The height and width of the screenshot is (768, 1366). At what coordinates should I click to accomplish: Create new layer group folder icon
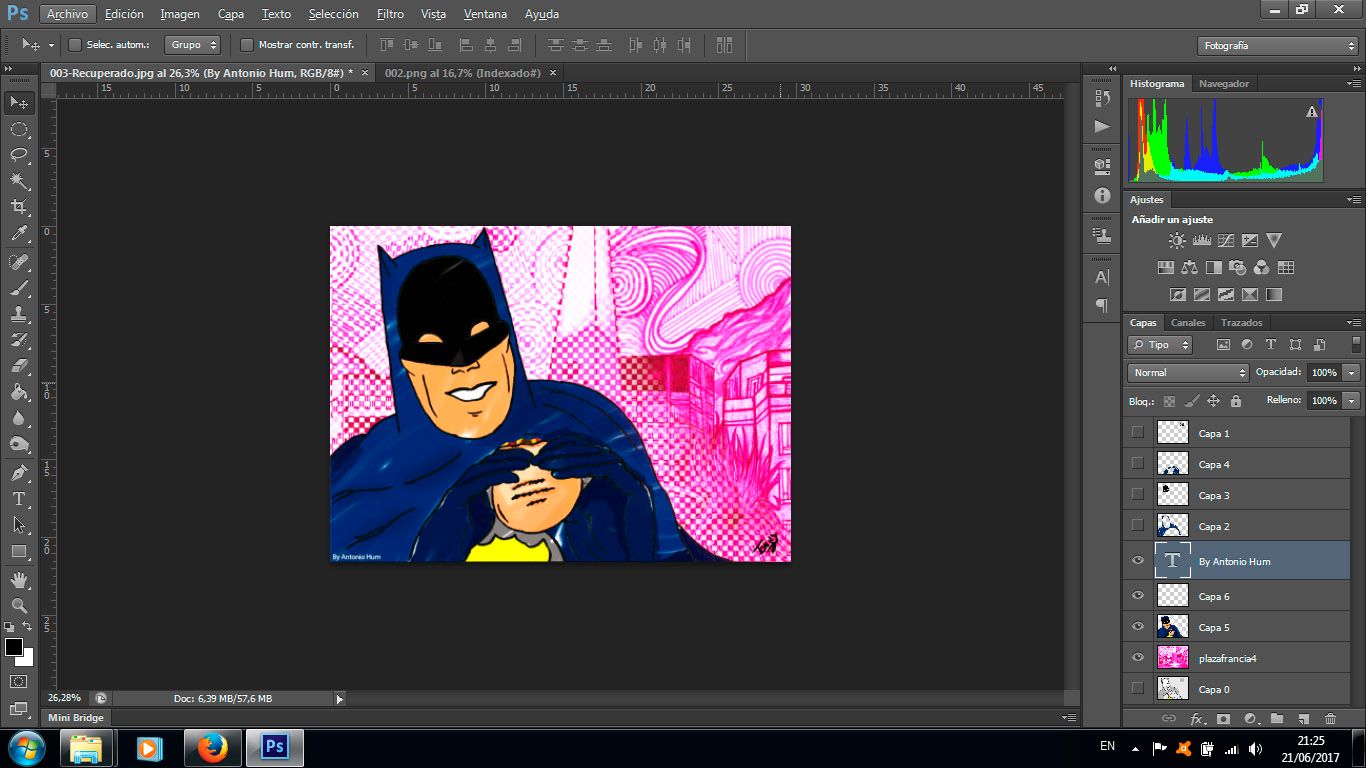[x=1277, y=719]
